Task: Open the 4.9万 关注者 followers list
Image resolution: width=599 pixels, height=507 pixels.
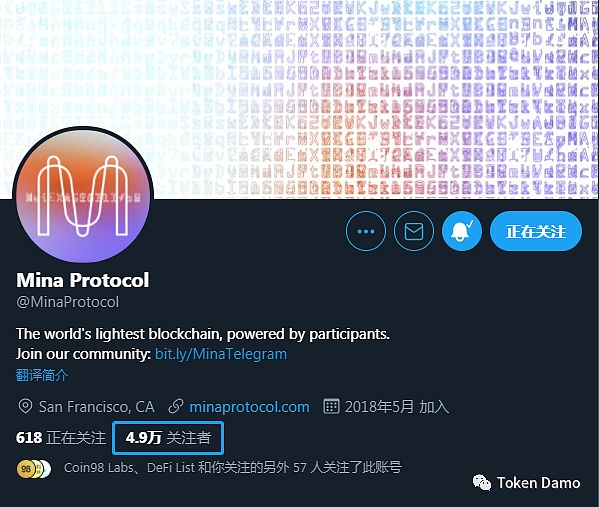Action: (168, 438)
